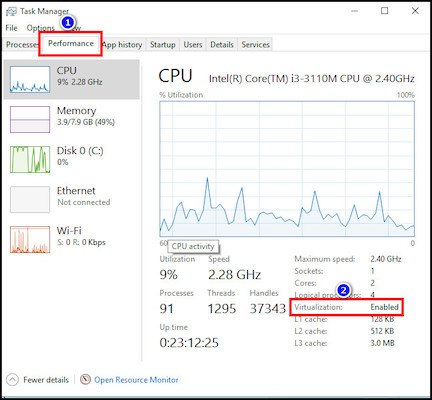432x400 pixels.
Task: Click inside the CPU utilization graph
Action: (287, 169)
